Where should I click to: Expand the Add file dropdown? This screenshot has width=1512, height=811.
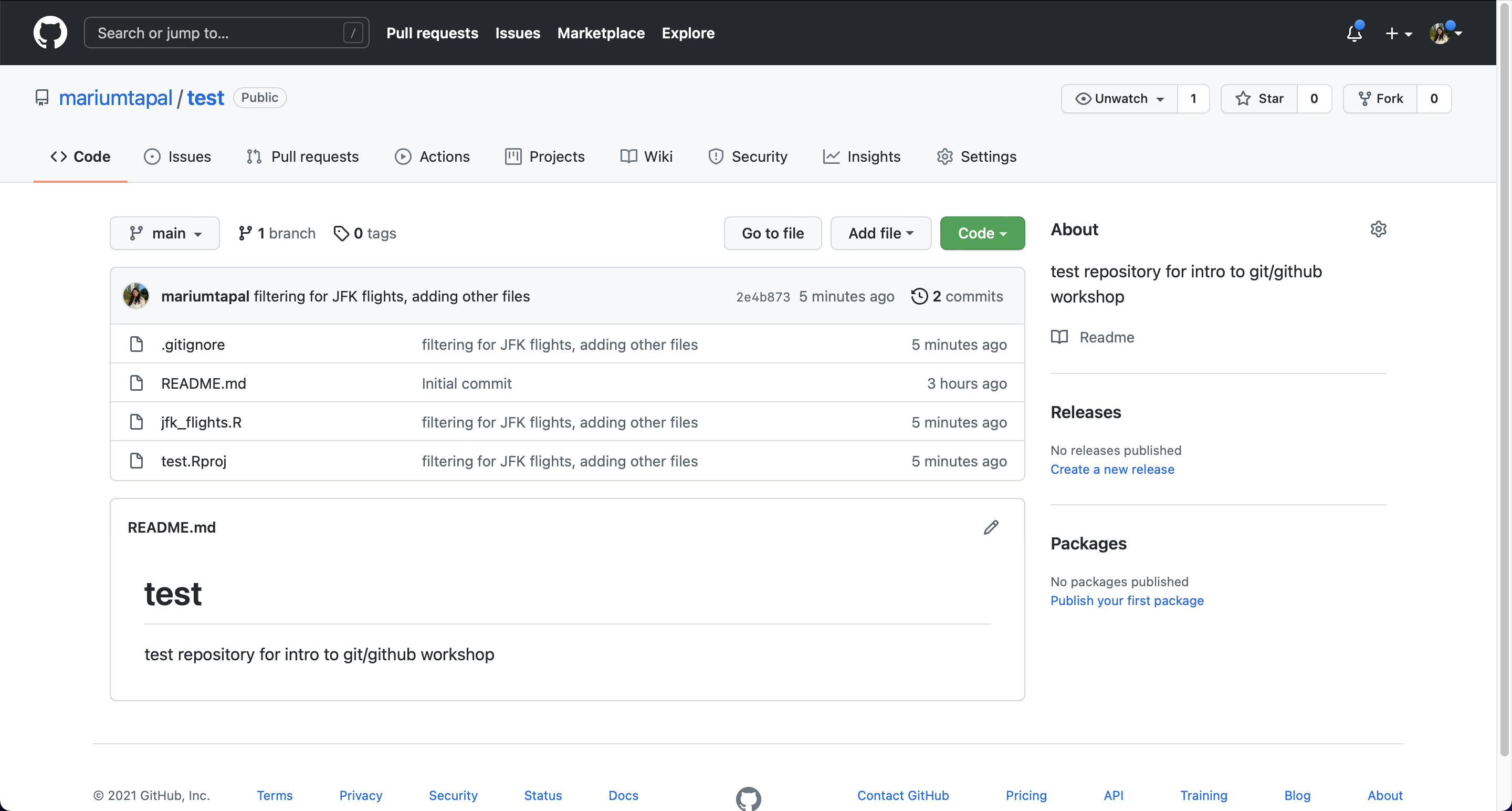[x=880, y=233]
